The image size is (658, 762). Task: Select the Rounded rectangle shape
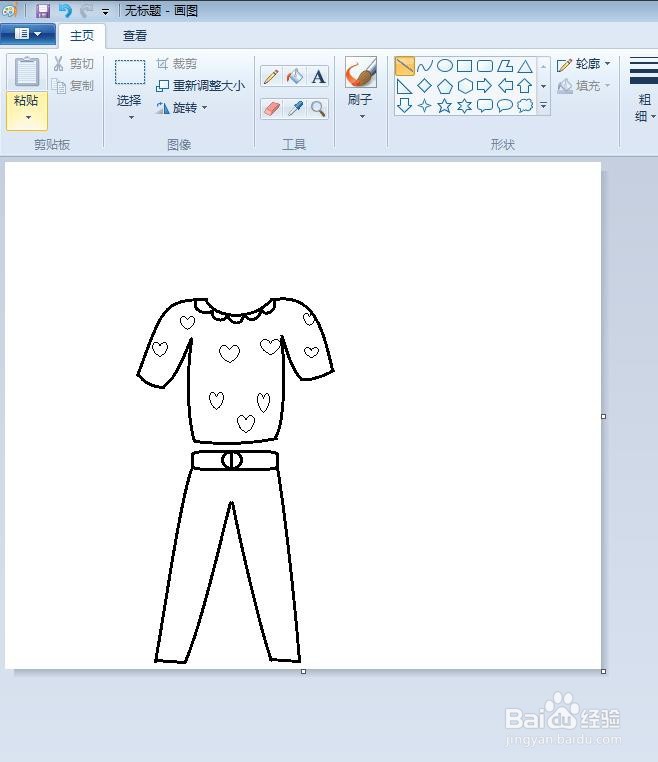(485, 66)
